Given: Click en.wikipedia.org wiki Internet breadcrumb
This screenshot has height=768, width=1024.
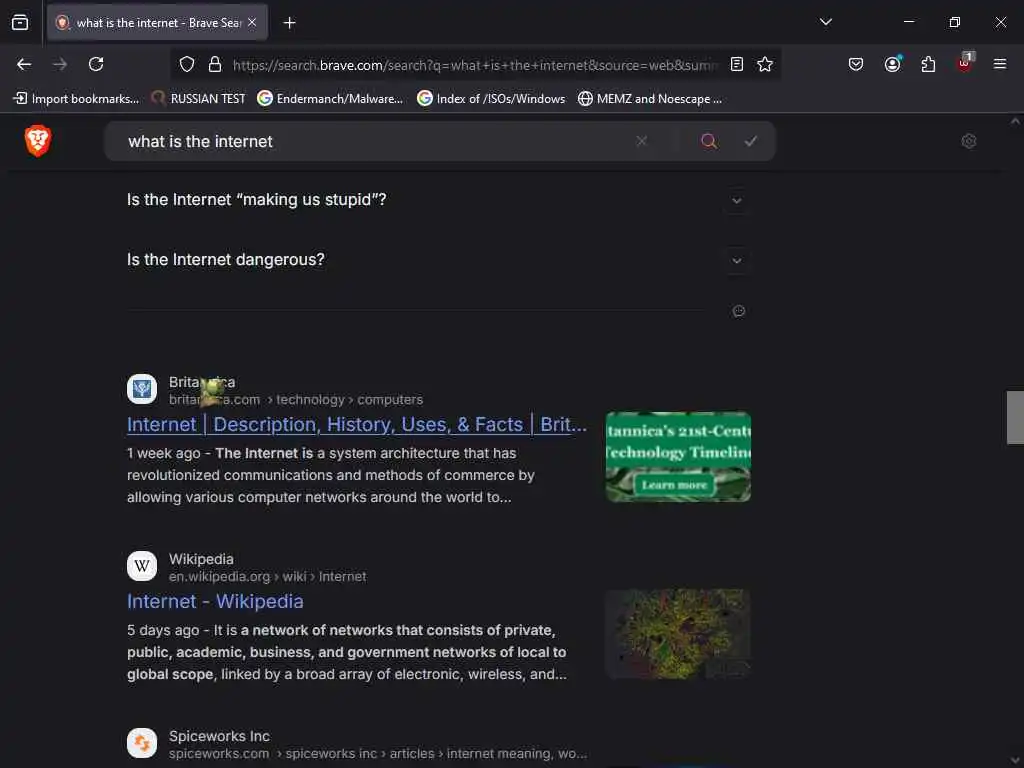Looking at the screenshot, I should [x=267, y=577].
